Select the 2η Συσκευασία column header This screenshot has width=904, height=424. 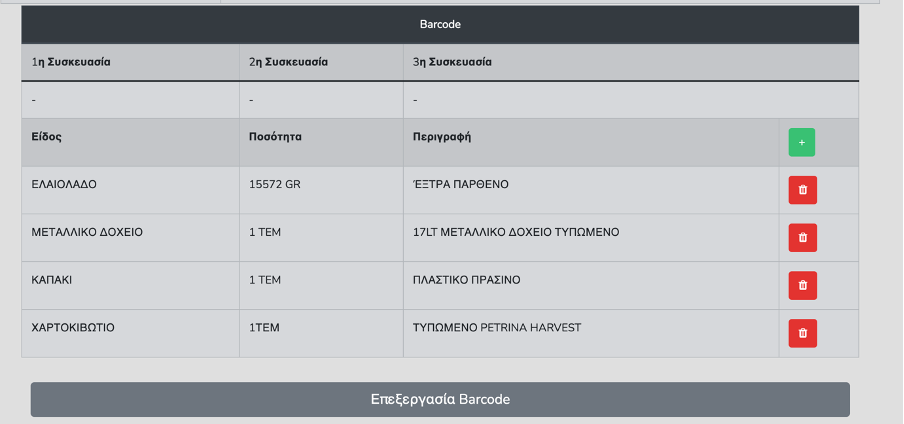(x=321, y=62)
